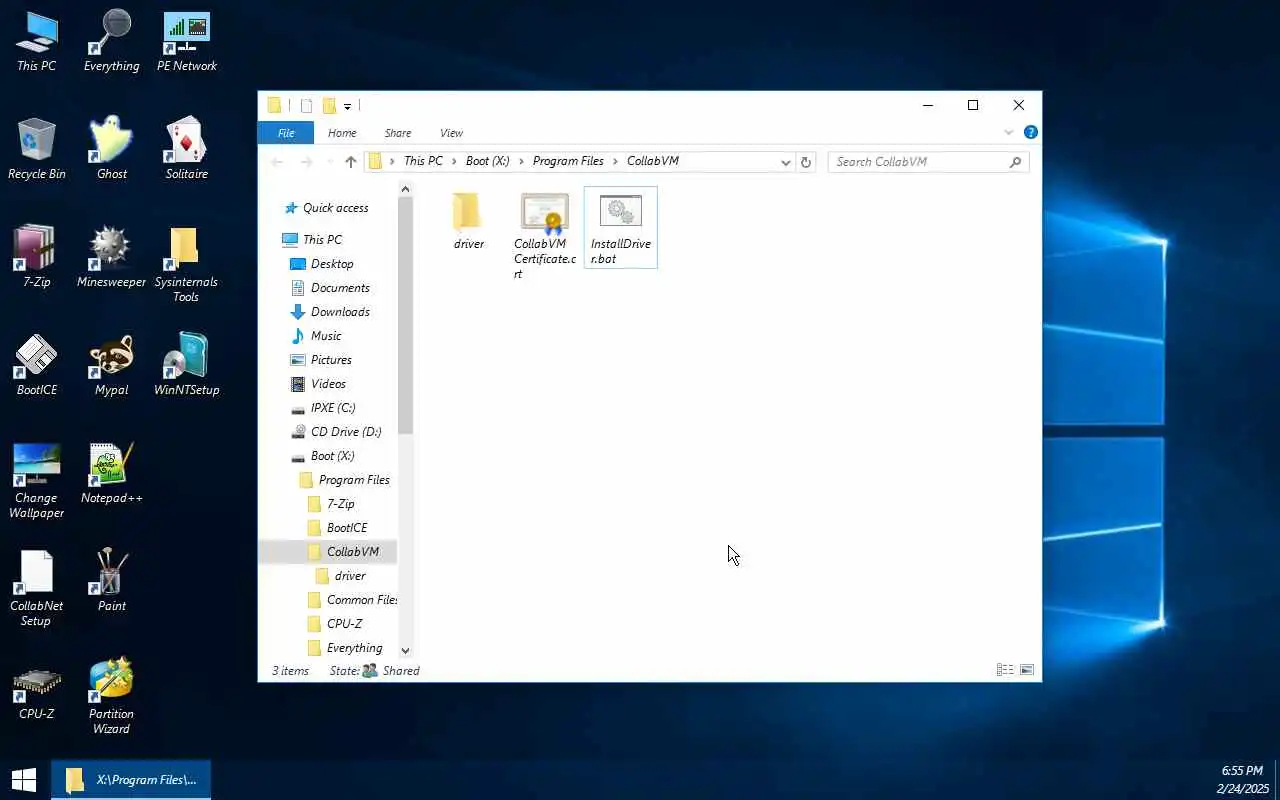The height and width of the screenshot is (800, 1280).
Task: Launch the Everything search shortcut
Action: coord(111,42)
